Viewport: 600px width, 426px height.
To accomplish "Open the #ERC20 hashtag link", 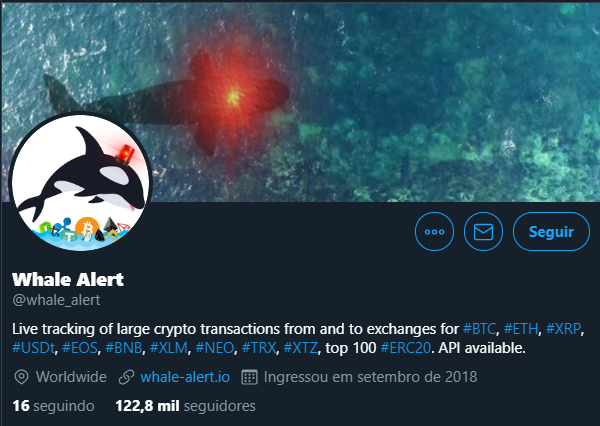I will [406, 348].
